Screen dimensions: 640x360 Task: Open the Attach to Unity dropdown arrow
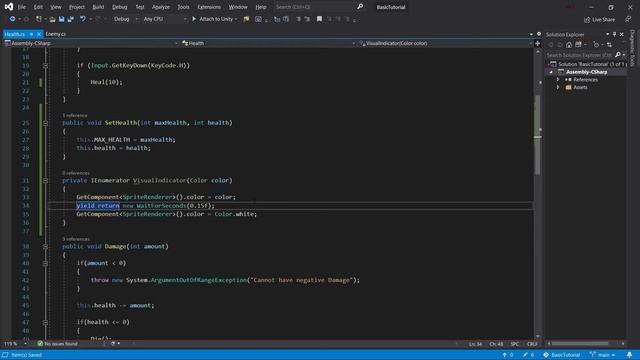tap(236, 19)
